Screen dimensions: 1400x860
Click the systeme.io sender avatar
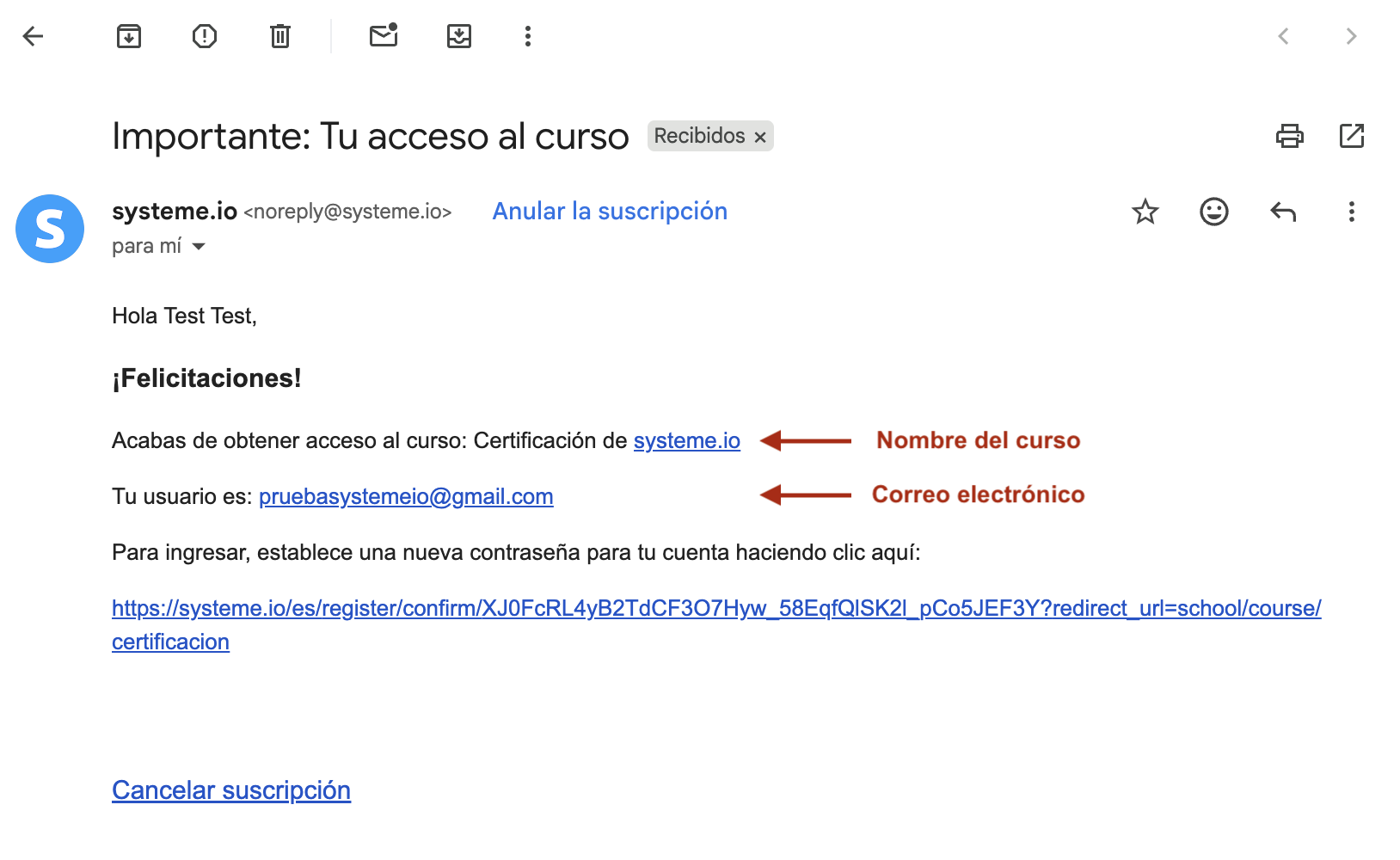pos(50,229)
